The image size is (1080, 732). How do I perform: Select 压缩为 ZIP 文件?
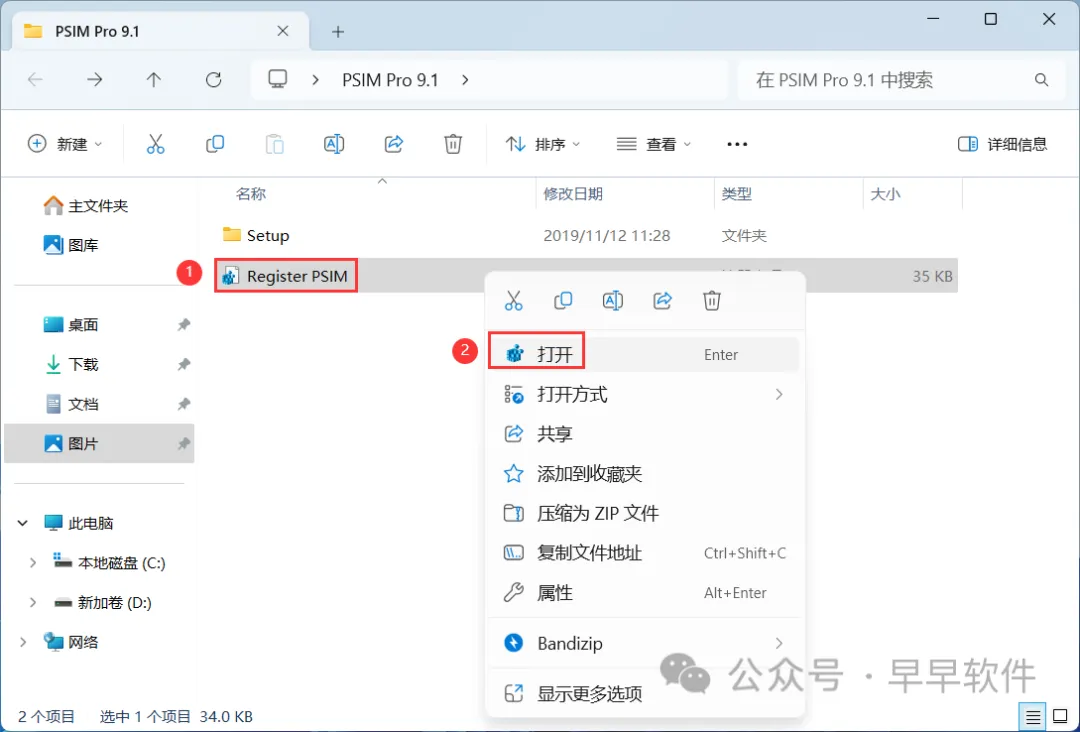click(644, 514)
